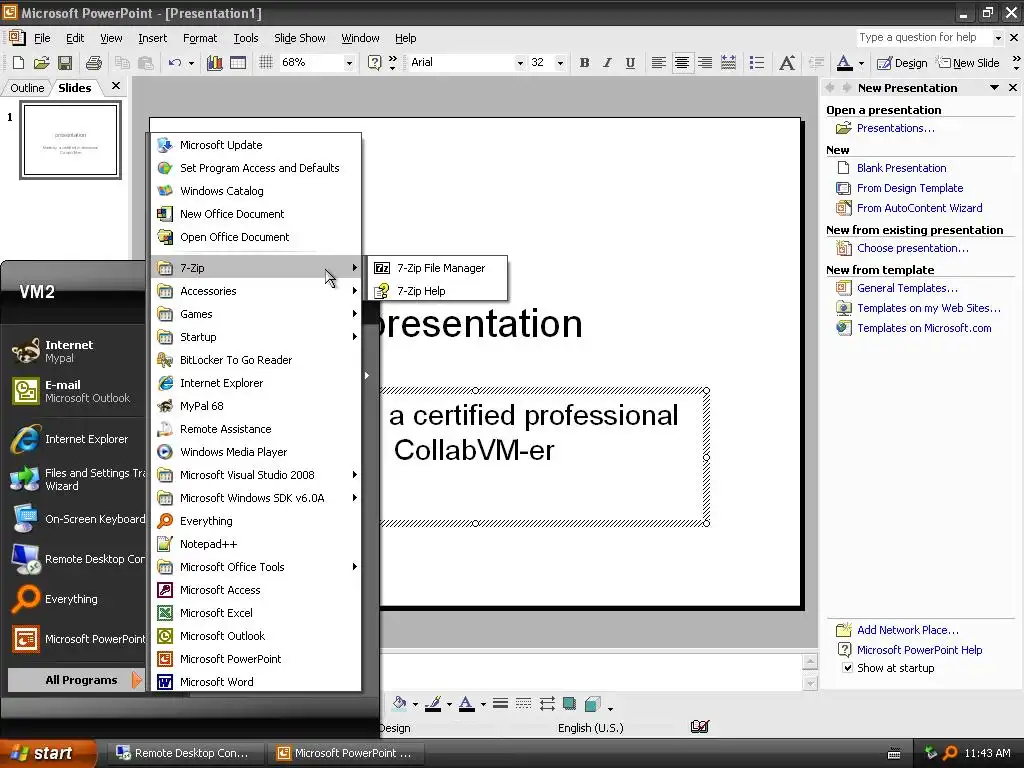Open the Design task pane

[x=903, y=63]
